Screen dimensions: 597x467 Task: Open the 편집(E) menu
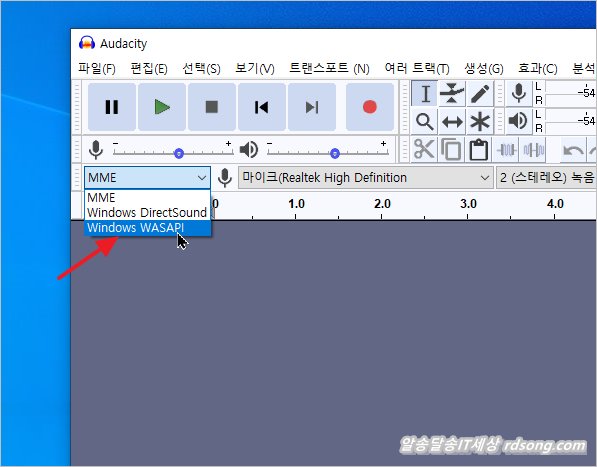pos(149,69)
